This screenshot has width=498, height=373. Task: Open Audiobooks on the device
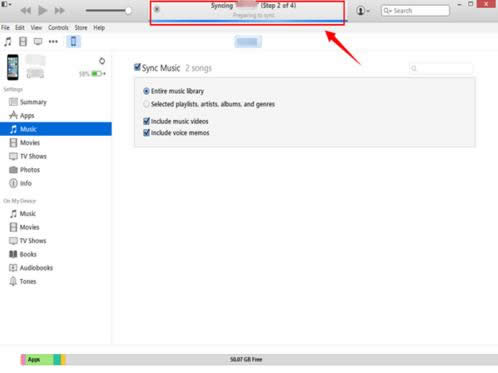click(56, 268)
